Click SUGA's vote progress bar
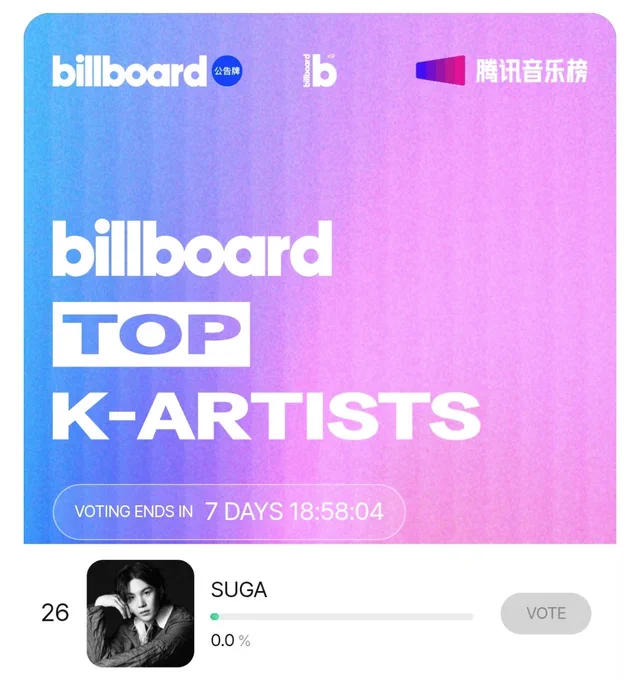 (342, 617)
